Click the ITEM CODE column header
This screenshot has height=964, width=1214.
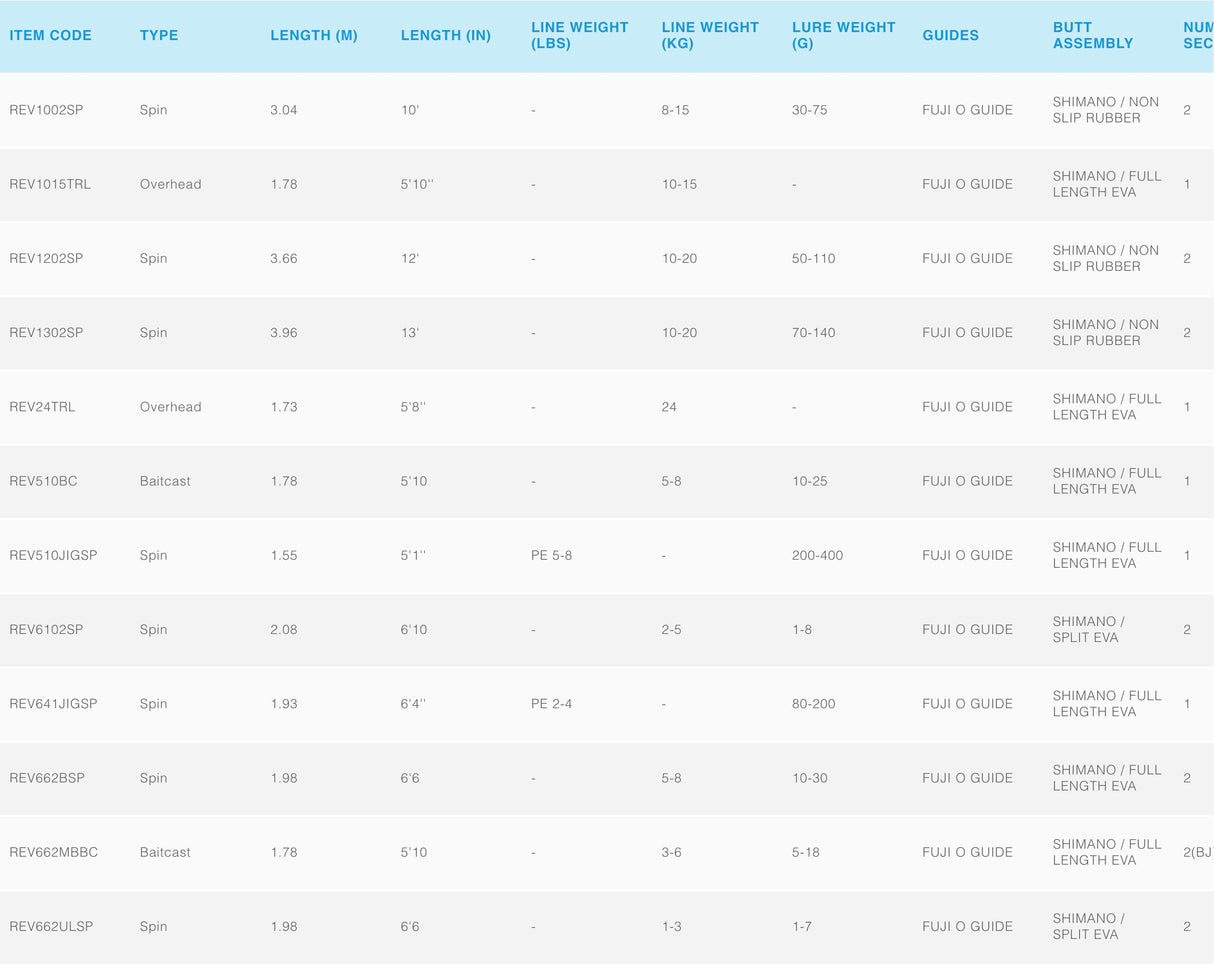click(50, 35)
